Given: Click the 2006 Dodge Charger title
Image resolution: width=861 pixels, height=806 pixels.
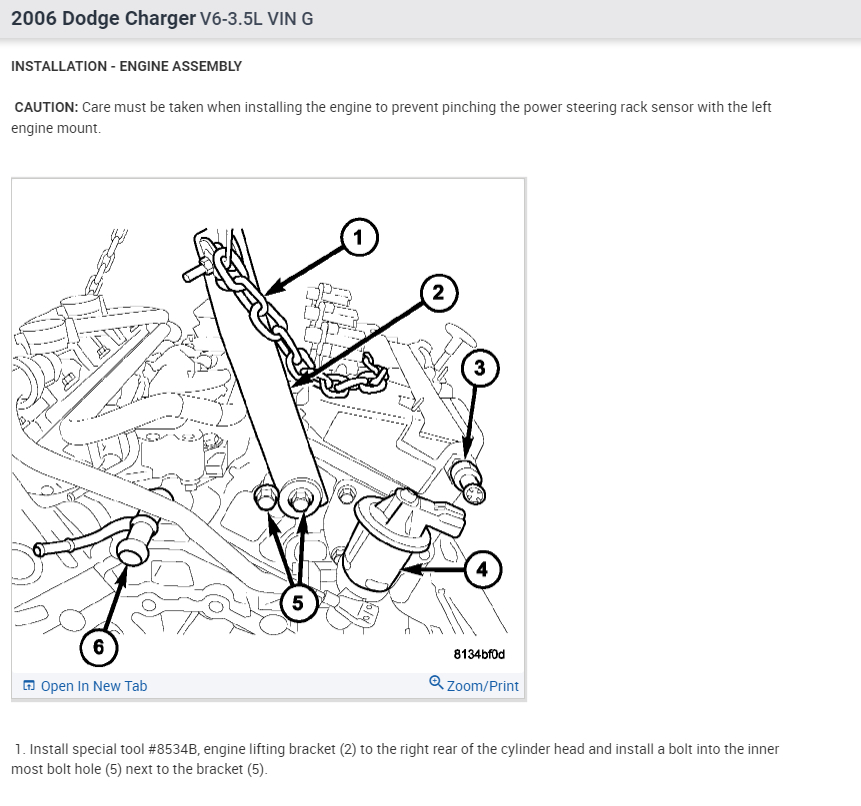Looking at the screenshot, I should coord(103,19).
